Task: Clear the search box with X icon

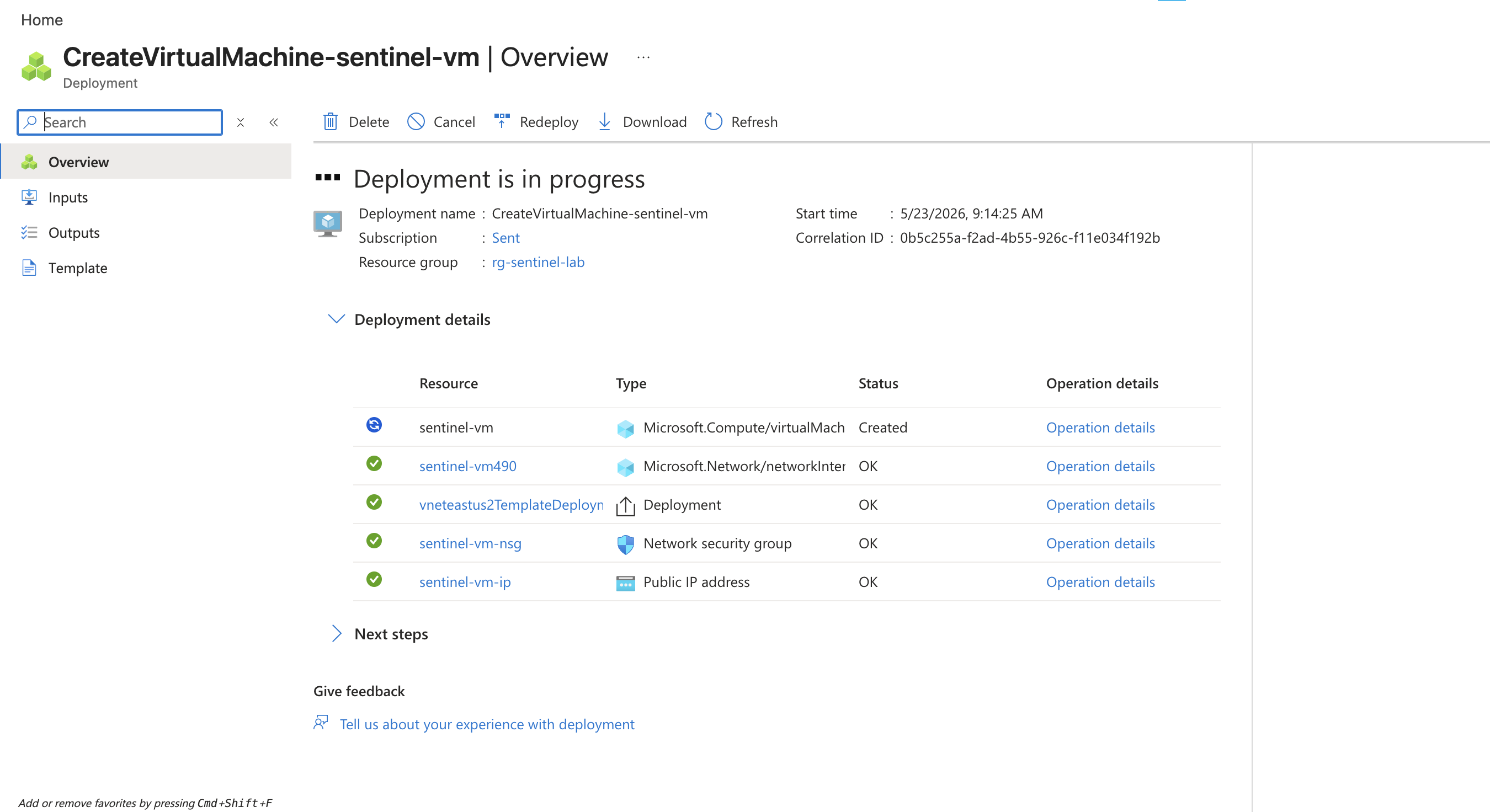Action: point(241,122)
